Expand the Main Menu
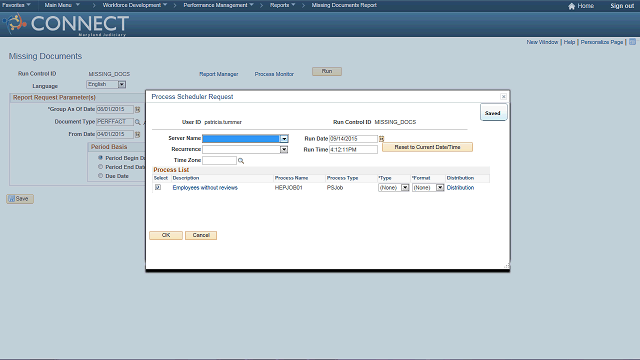 (x=62, y=5)
